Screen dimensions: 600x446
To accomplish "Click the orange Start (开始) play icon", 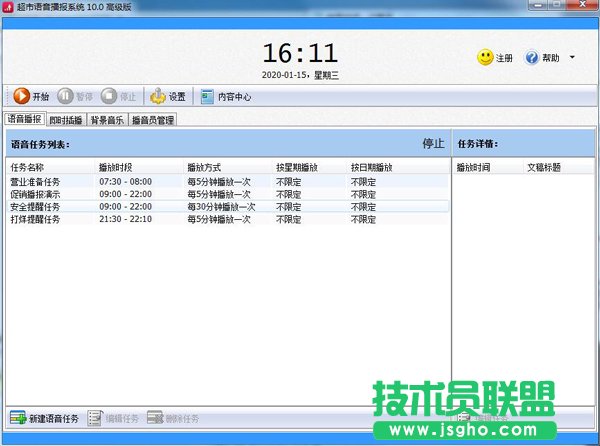I will point(21,96).
